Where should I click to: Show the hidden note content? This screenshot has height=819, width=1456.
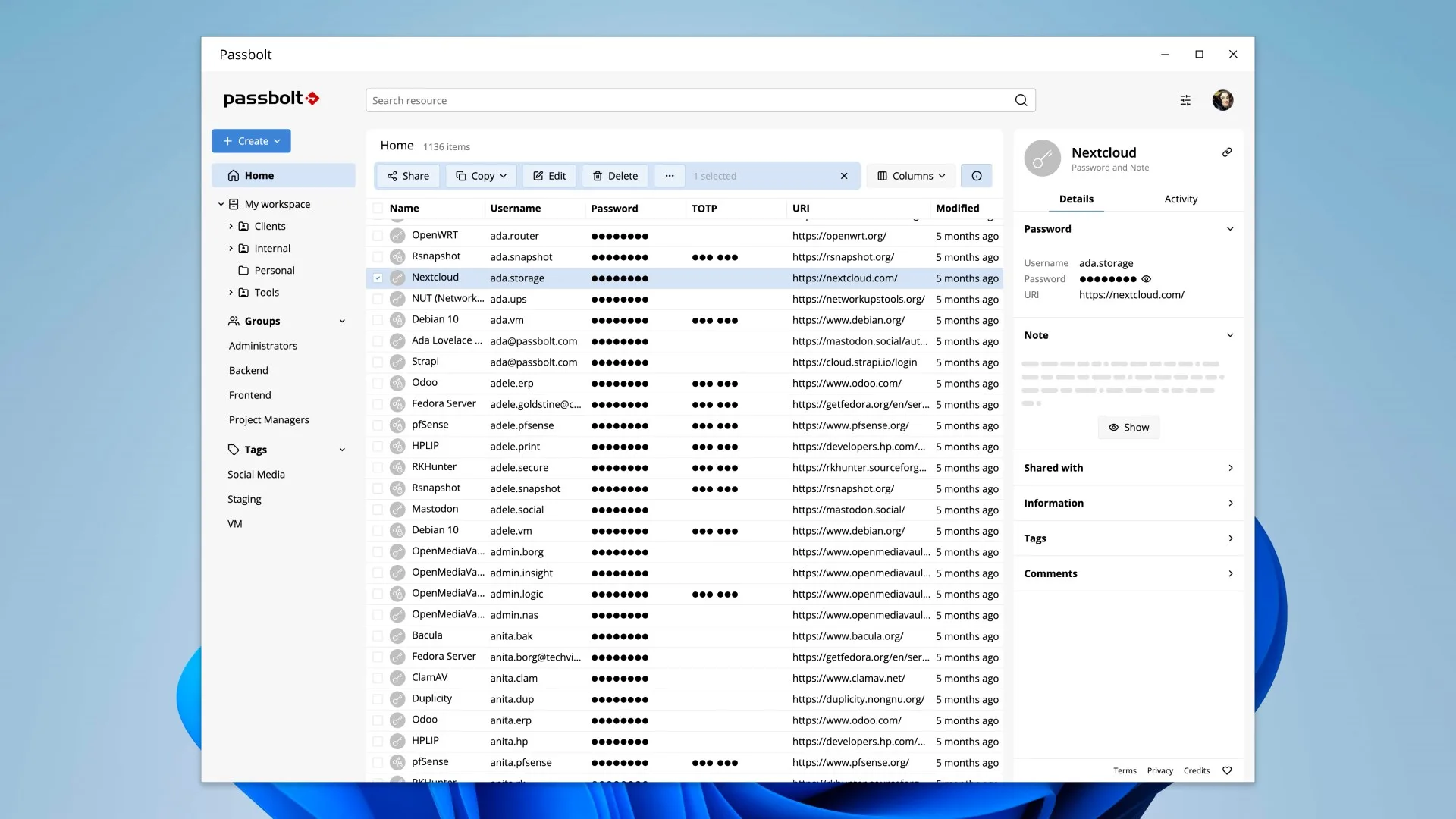pyautogui.click(x=1128, y=428)
